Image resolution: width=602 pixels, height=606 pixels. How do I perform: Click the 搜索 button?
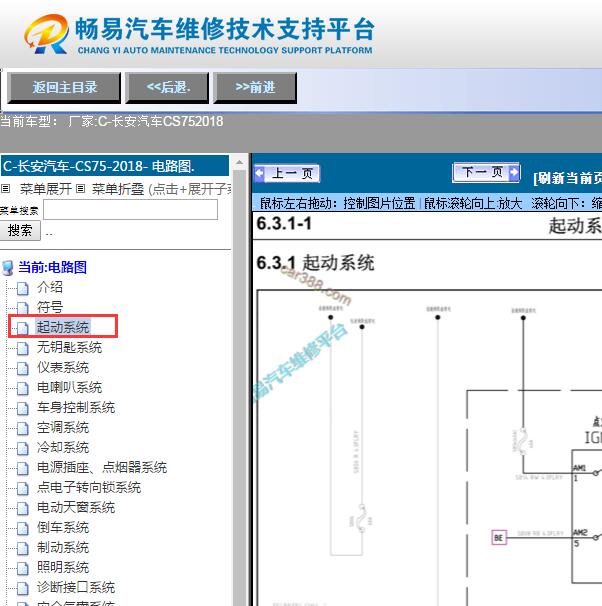20,230
